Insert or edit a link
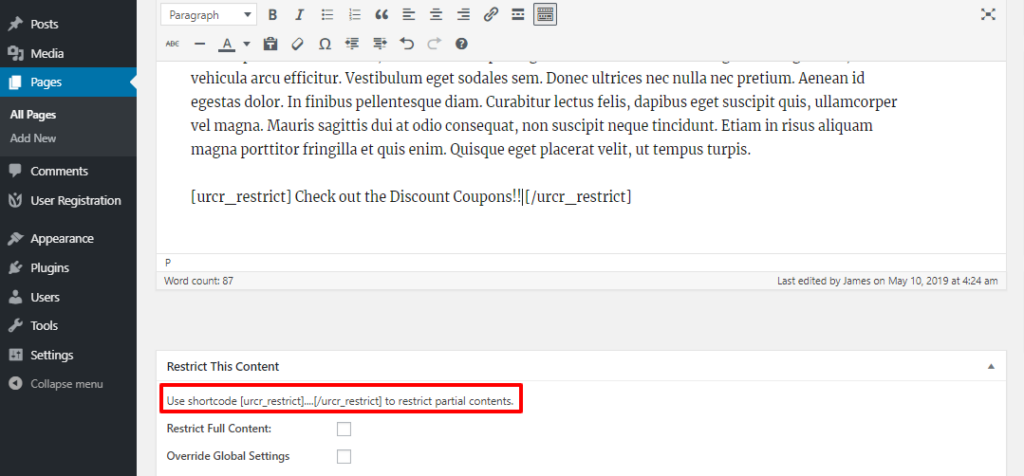The image size is (1024, 476). (x=490, y=15)
